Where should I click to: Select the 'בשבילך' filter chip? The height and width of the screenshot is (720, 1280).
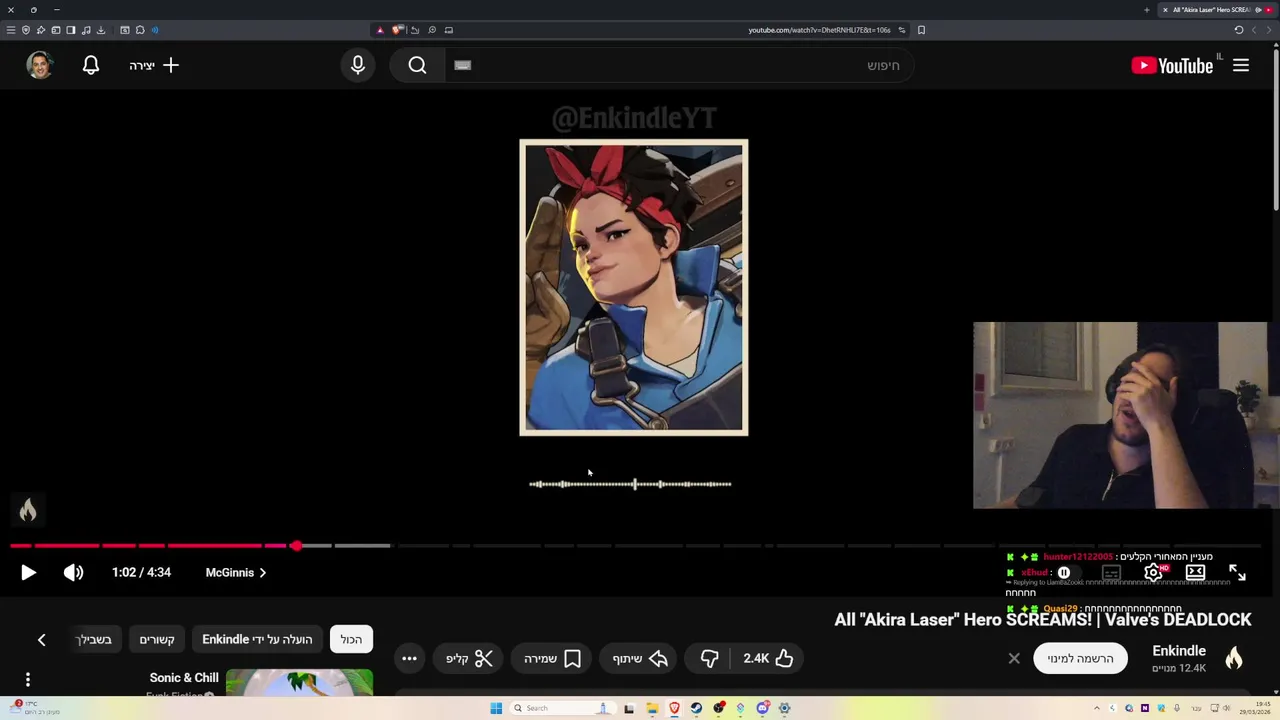point(96,639)
